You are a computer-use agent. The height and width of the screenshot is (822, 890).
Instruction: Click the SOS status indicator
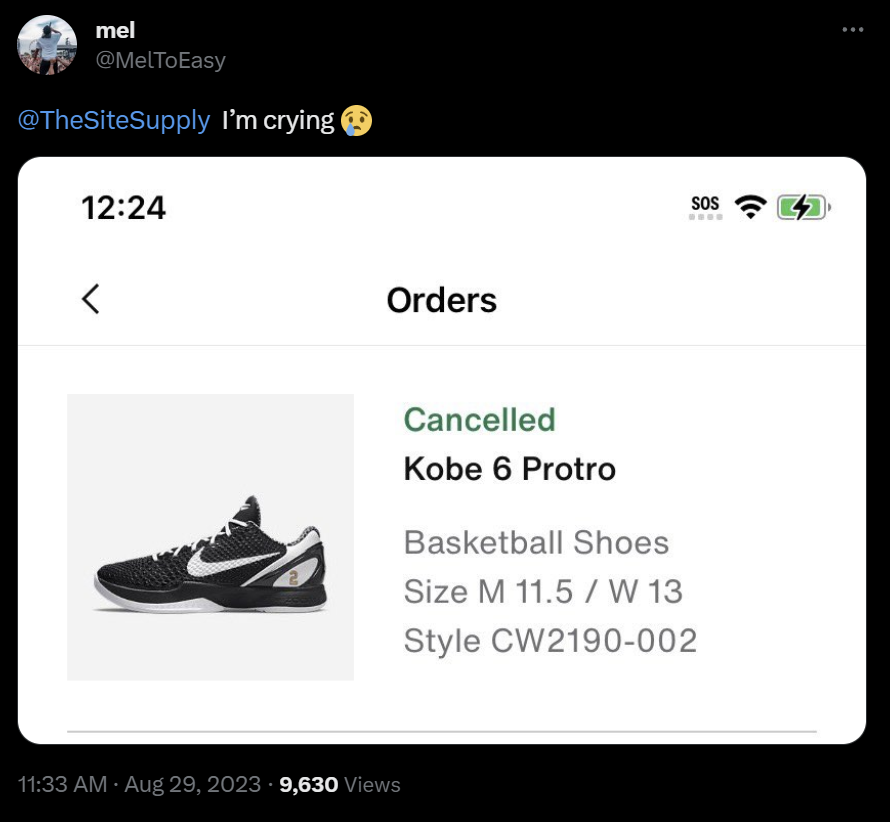pos(705,207)
